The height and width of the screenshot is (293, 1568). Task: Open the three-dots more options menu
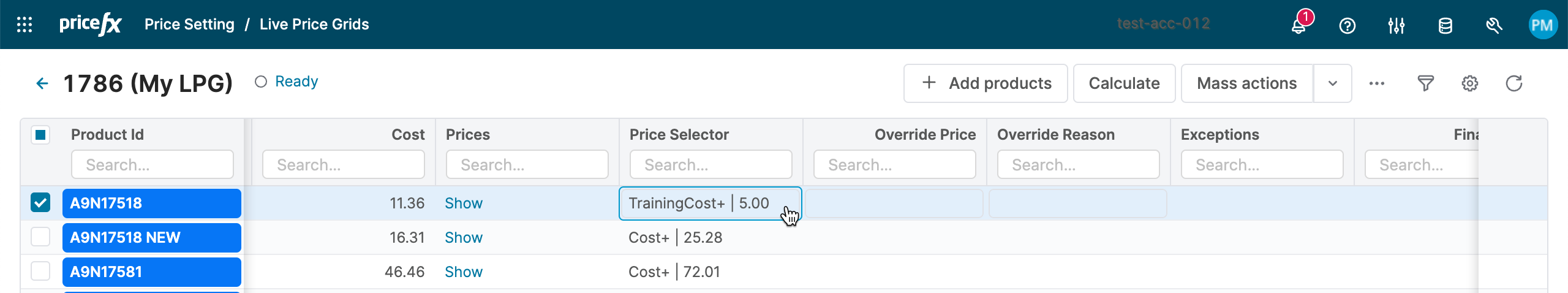coord(1376,83)
